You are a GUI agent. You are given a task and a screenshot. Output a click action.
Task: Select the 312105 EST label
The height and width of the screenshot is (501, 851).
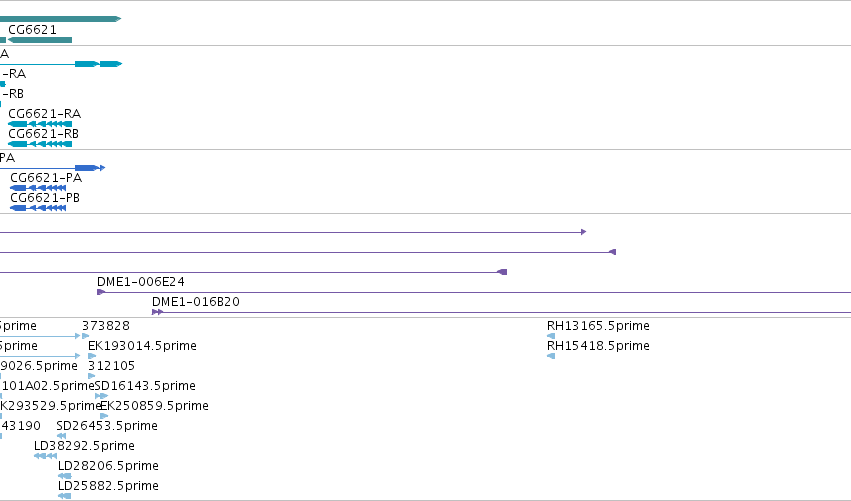(111, 366)
